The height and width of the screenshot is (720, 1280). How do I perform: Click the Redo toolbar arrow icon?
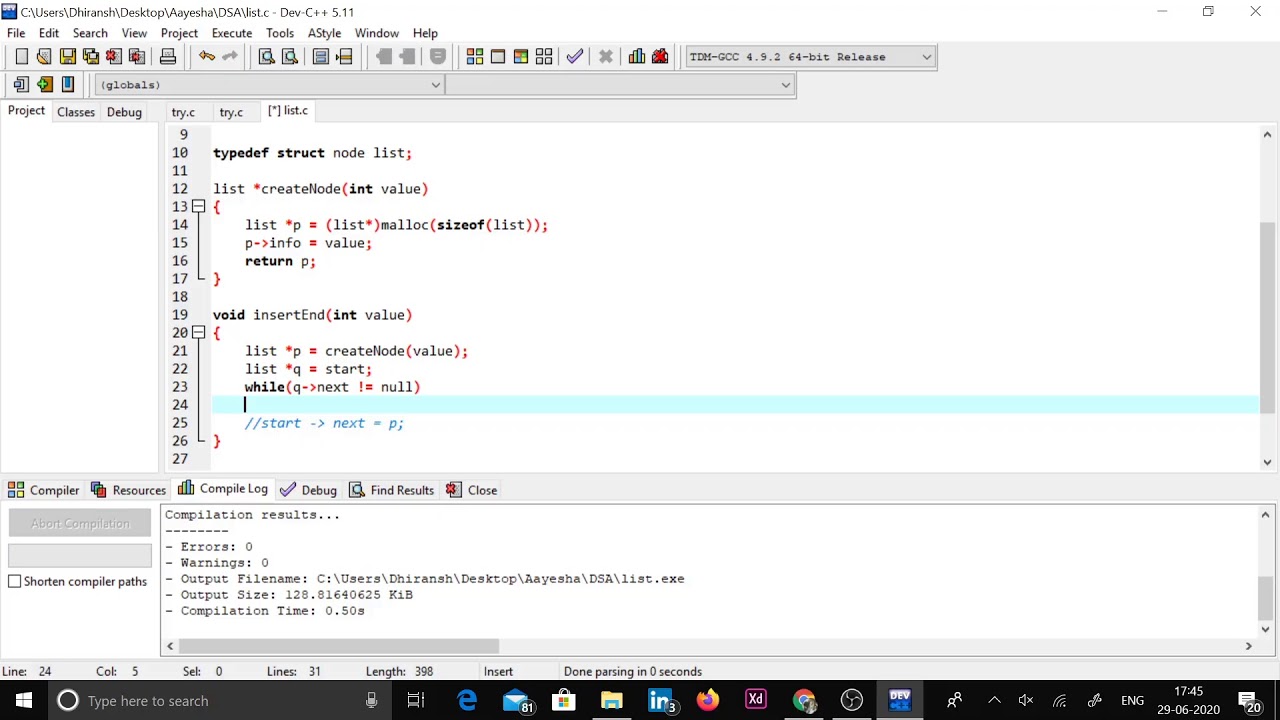pyautogui.click(x=230, y=57)
